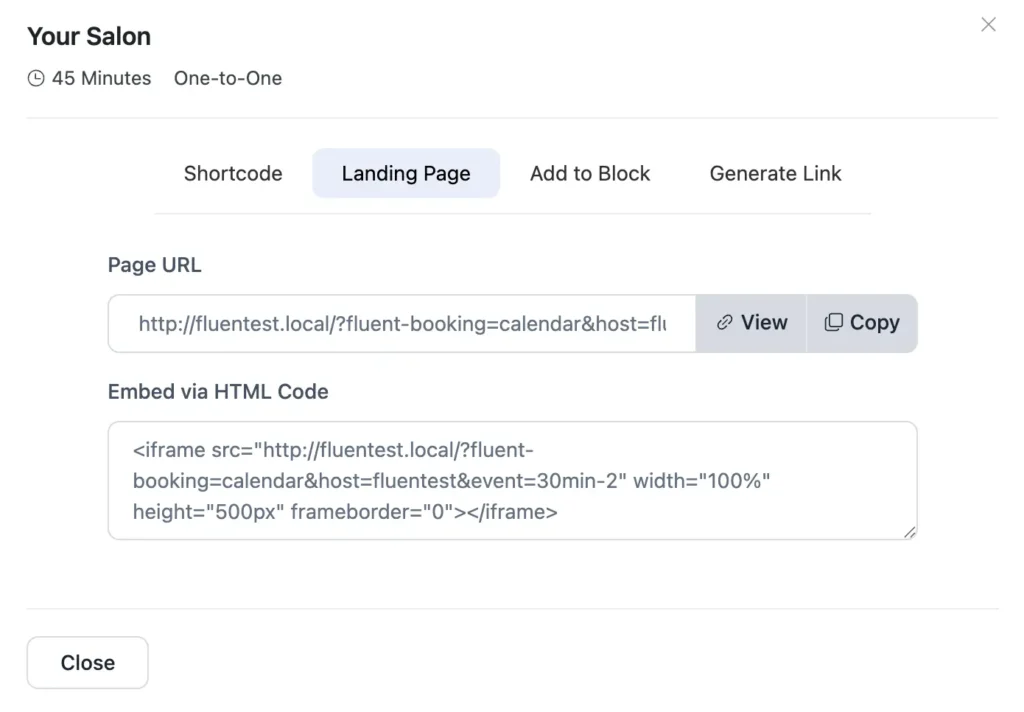
Task: Click inside the Page URL field
Action: 400,322
